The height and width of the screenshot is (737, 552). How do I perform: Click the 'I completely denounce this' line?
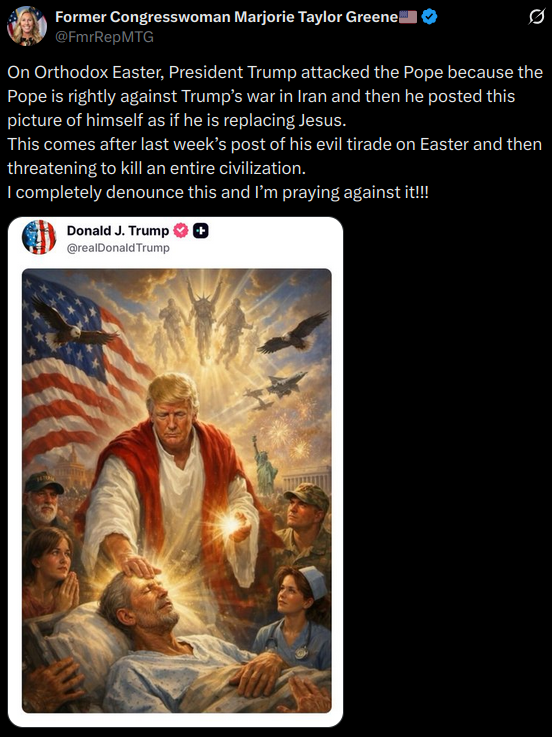click(x=218, y=192)
